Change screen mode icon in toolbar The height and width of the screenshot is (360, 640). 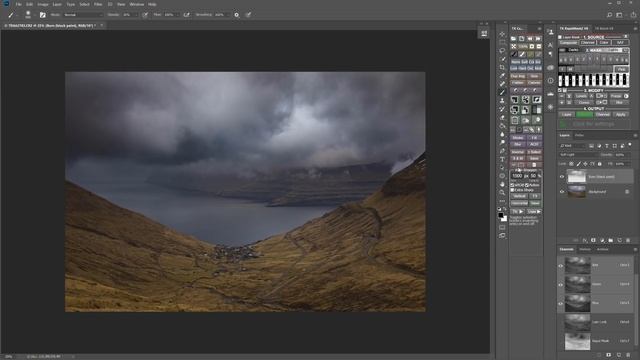coord(502,236)
